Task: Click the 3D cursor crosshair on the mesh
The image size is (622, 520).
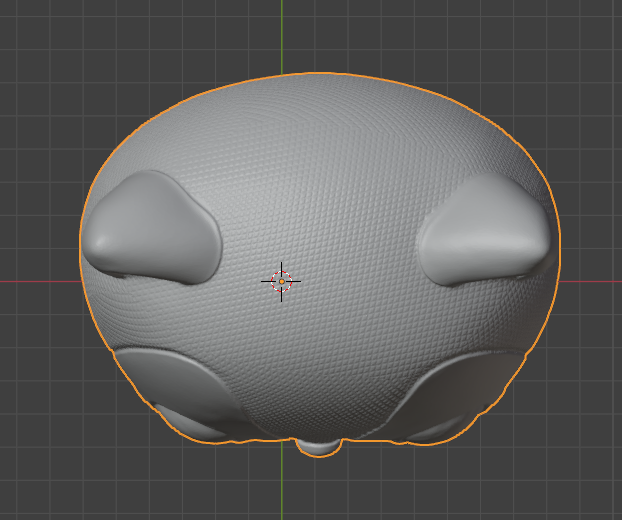Action: [x=282, y=282]
